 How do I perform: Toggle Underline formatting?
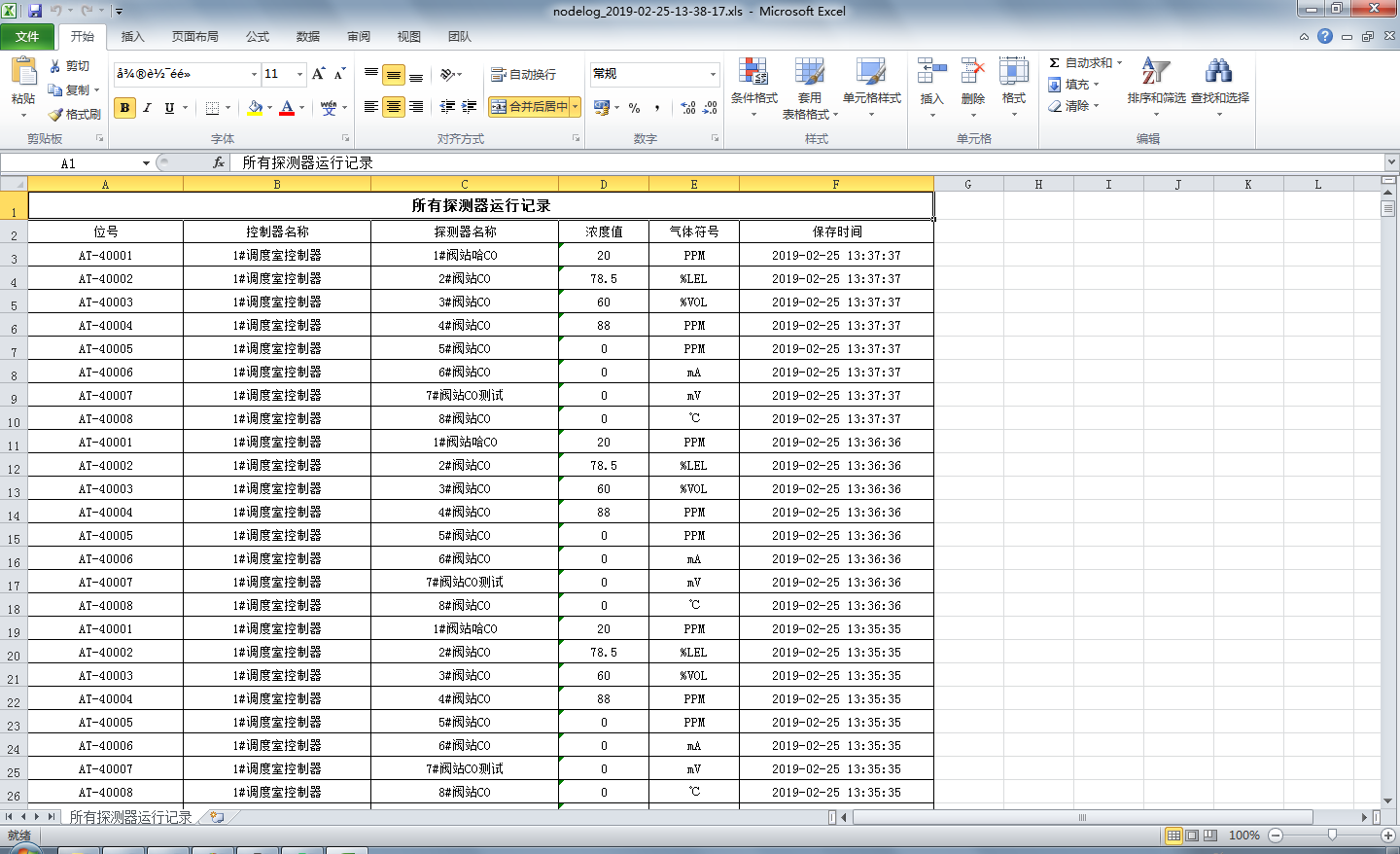click(x=169, y=108)
